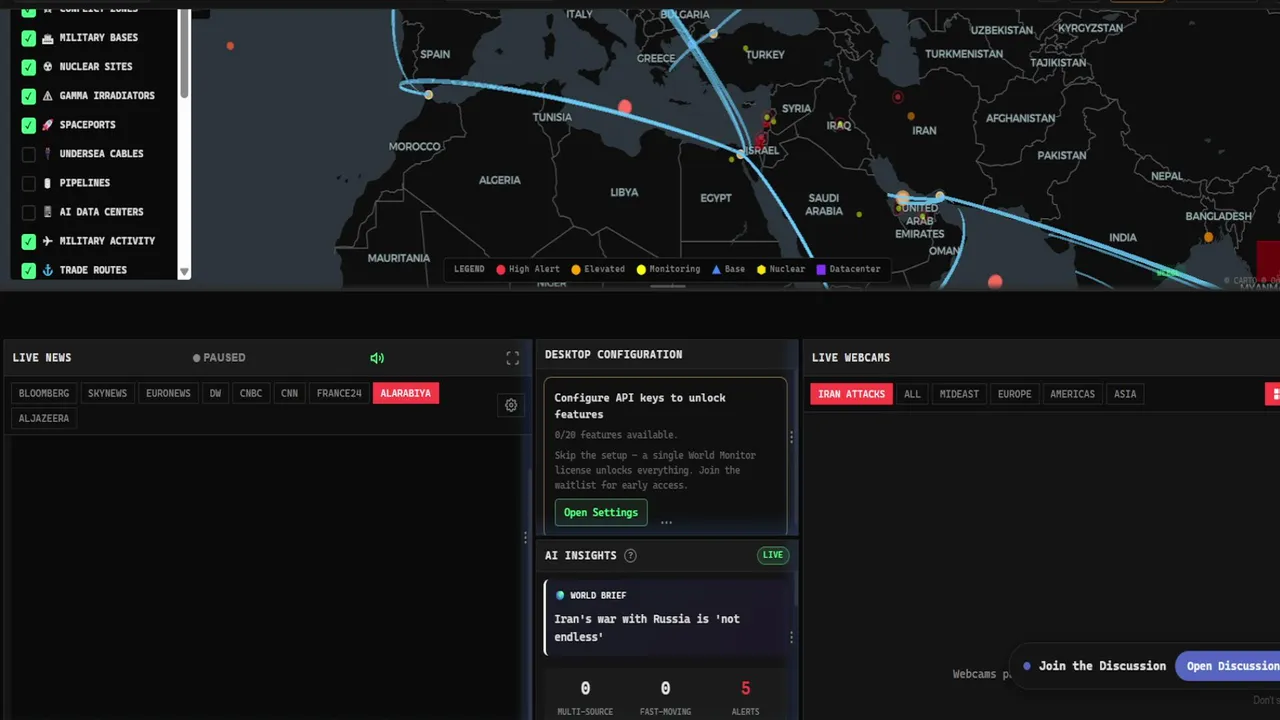Click the red grid view icon in Live Webcams
Viewport: 1280px width, 720px height.
(x=1274, y=394)
